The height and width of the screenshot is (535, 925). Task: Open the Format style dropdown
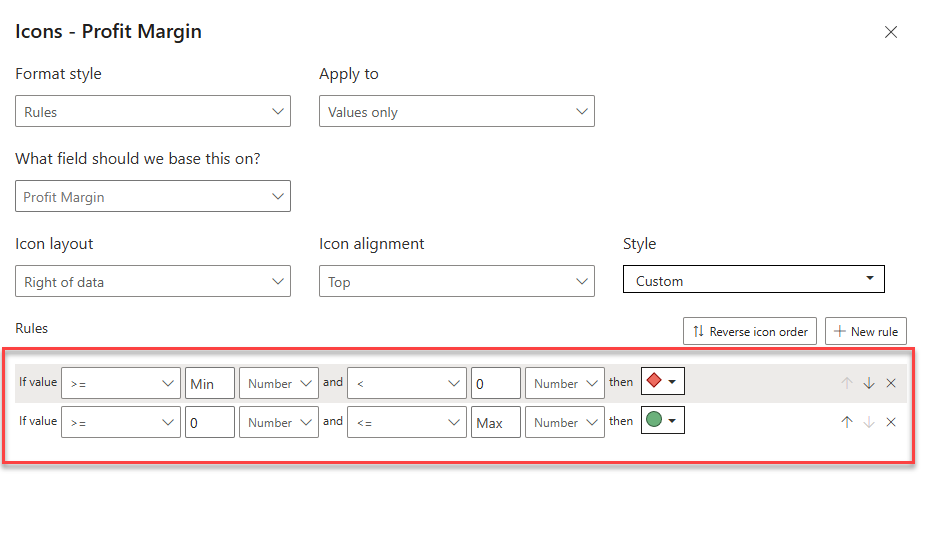pos(153,112)
